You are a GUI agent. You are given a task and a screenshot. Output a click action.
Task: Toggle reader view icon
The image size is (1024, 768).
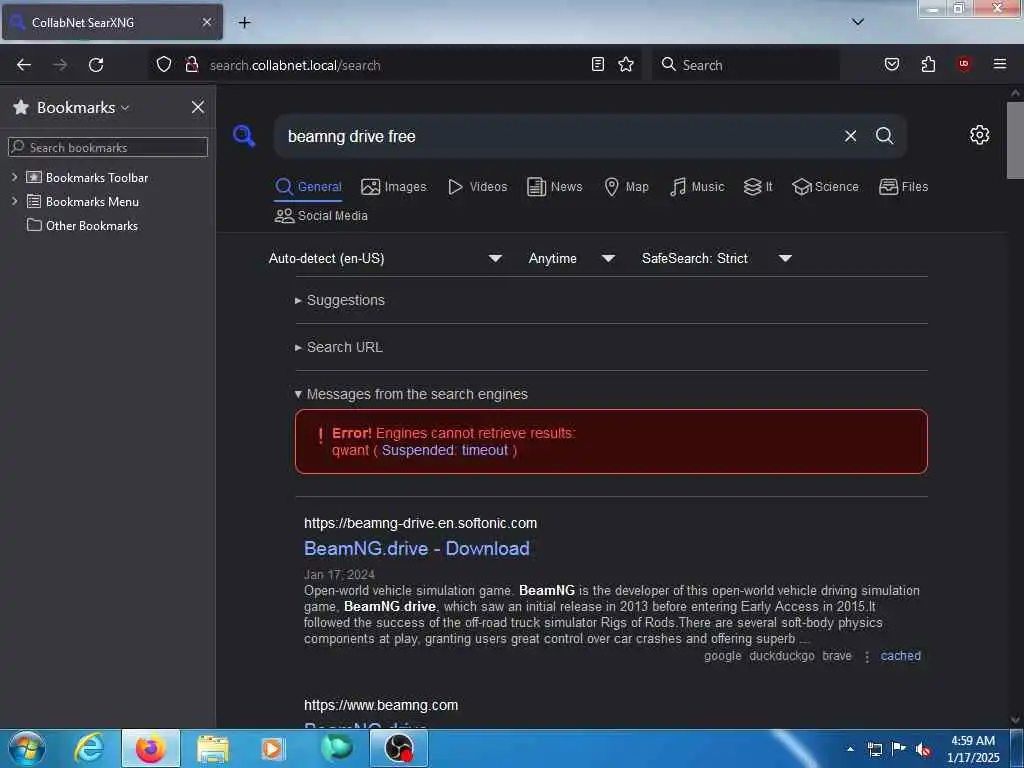(x=598, y=64)
